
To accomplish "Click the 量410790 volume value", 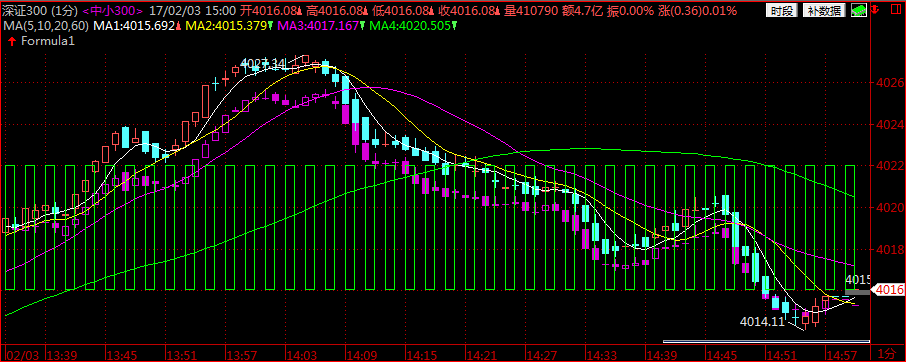I will point(532,10).
